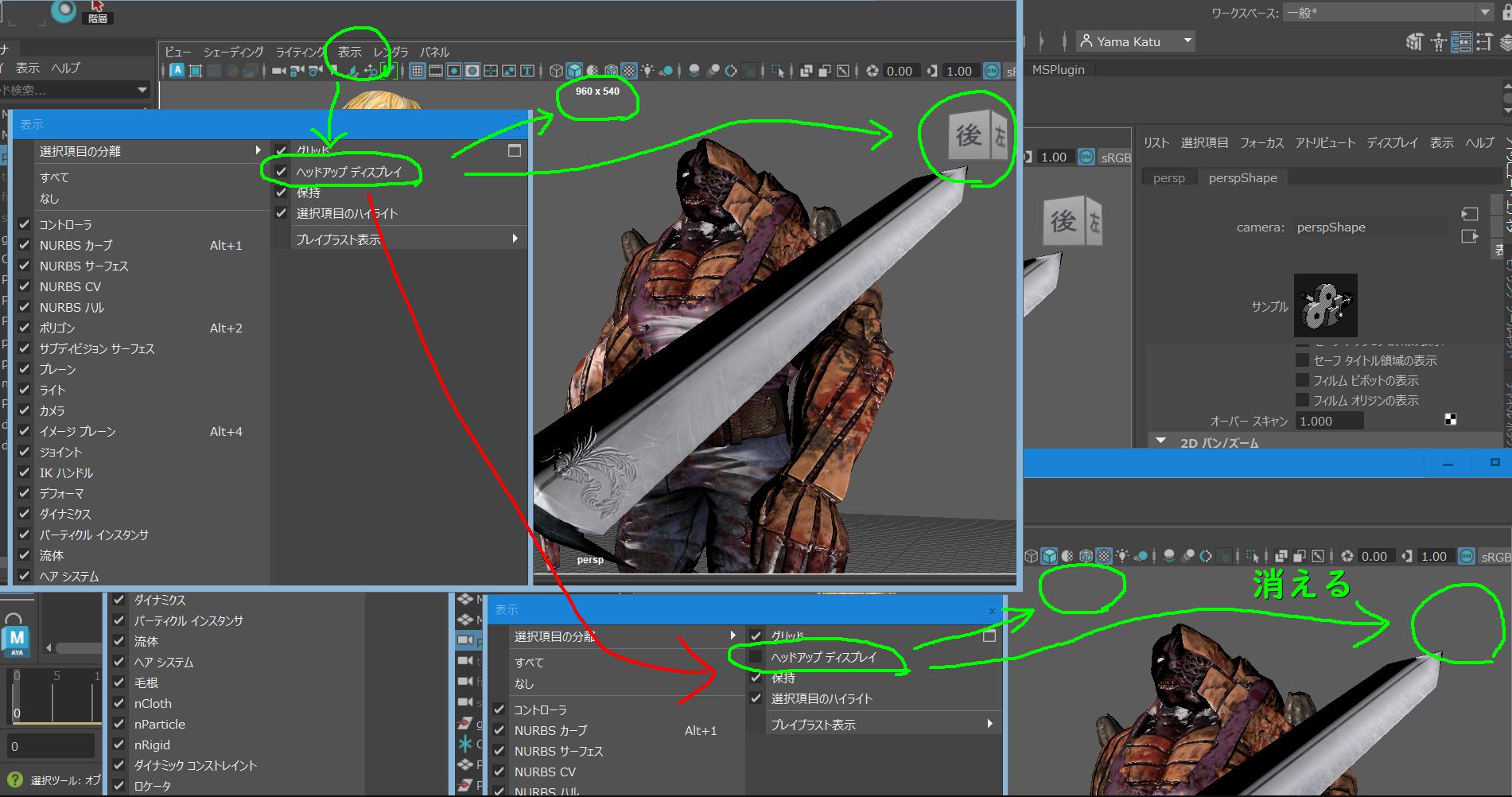1512x797 pixels.
Task: Toggle the Attribute Editor icon at top right
Action: (x=1462, y=41)
